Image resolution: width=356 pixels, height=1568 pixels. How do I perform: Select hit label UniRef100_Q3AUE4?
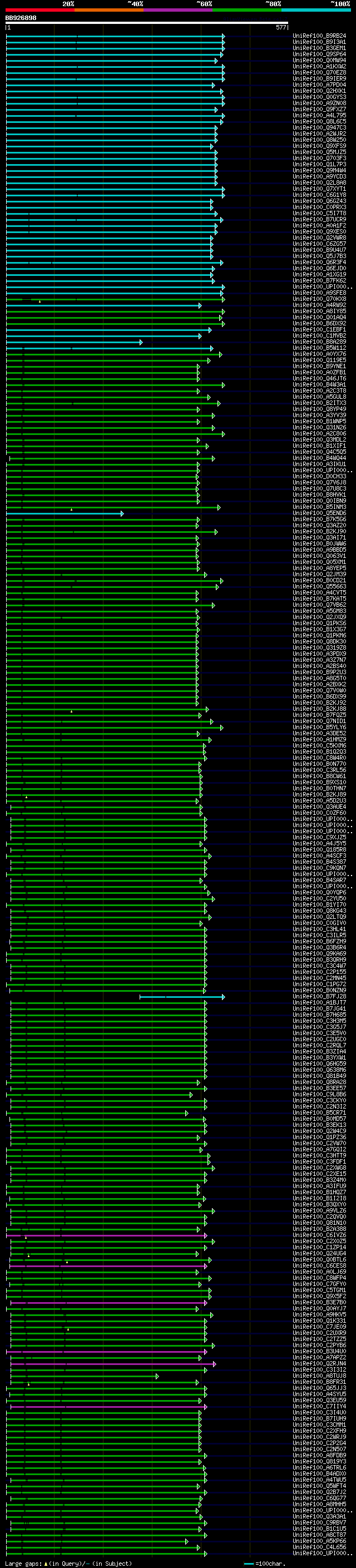click(319, 807)
